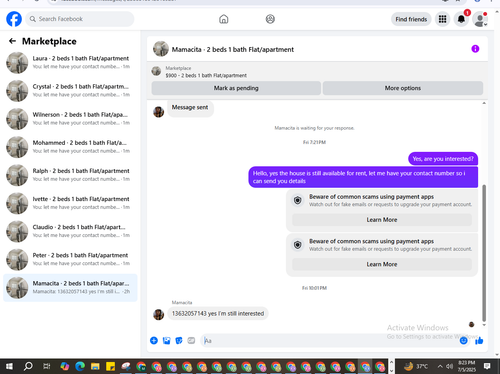Viewport: 500px width, 374px height.
Task: Open Task View on the taskbar
Action: [47, 367]
